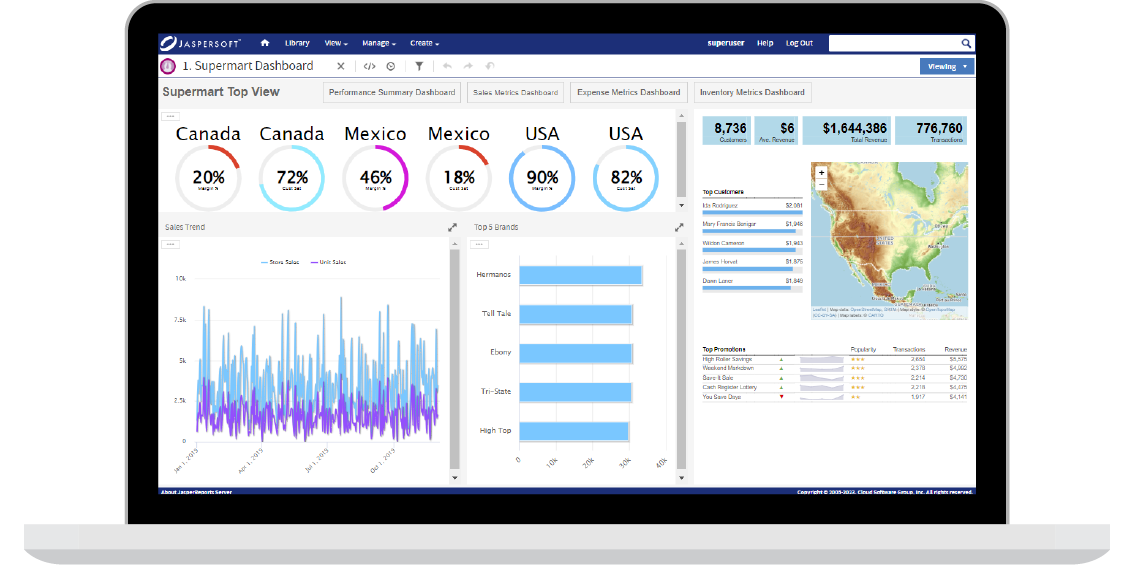This screenshot has height=565, width=1125.
Task: Click the $1,644,386 Total Revenue tile
Action: pos(847,131)
